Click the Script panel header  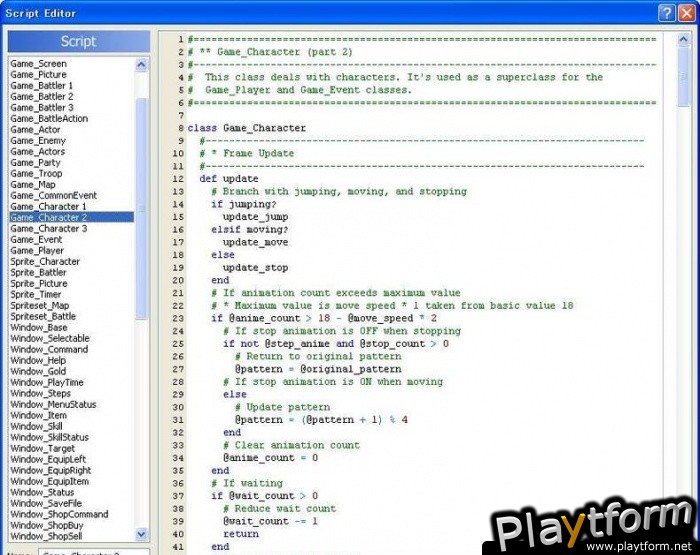click(79, 41)
